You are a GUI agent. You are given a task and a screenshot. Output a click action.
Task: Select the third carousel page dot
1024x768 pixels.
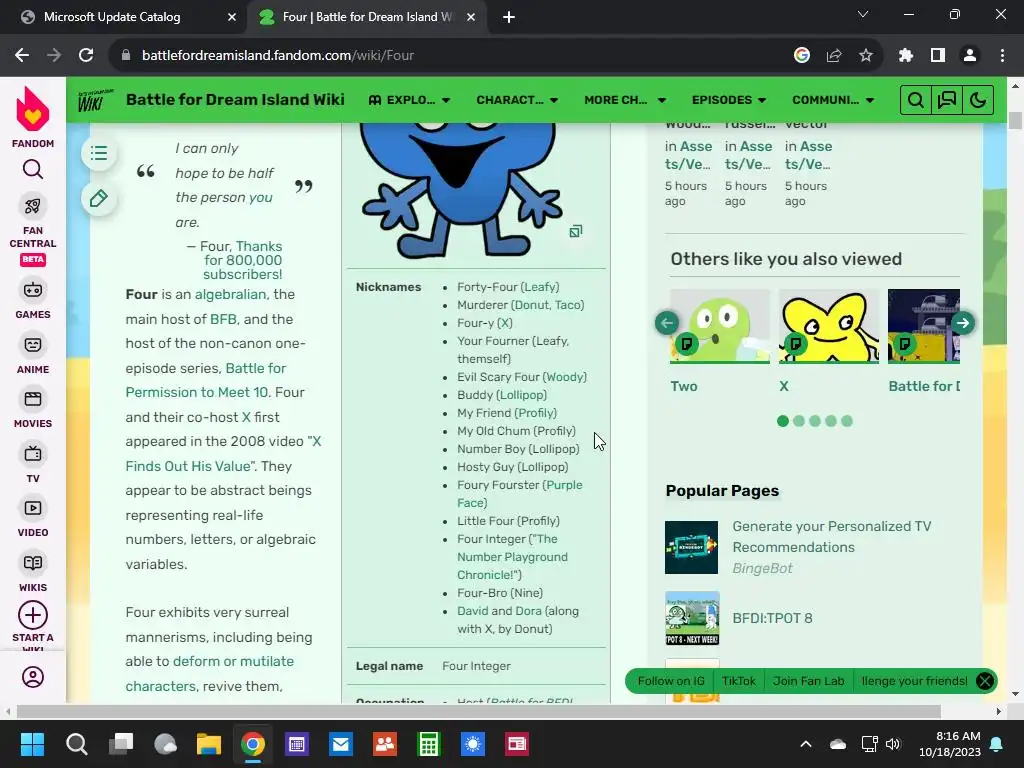(815, 421)
